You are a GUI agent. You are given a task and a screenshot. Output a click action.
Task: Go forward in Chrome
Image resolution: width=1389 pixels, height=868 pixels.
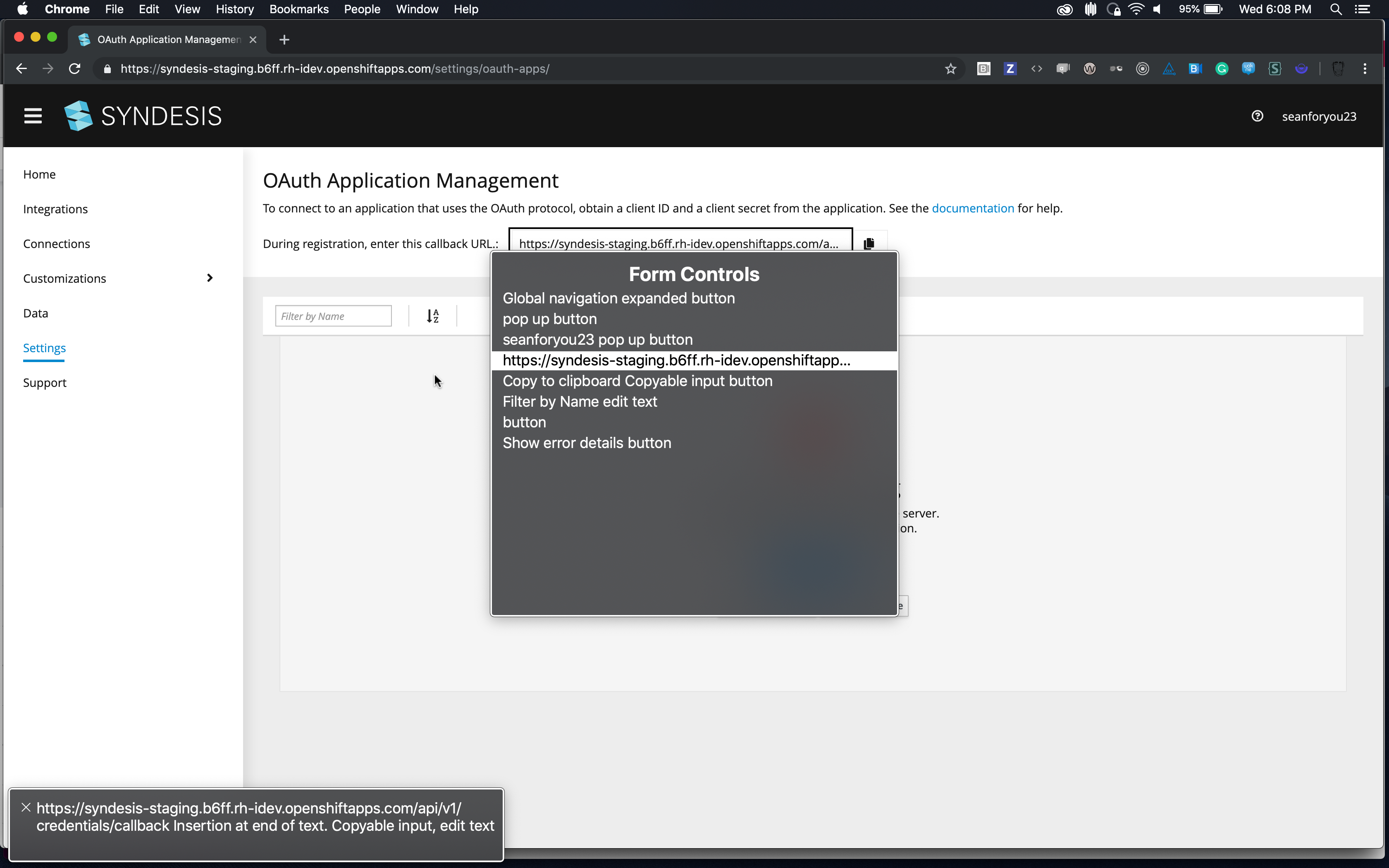(x=48, y=68)
